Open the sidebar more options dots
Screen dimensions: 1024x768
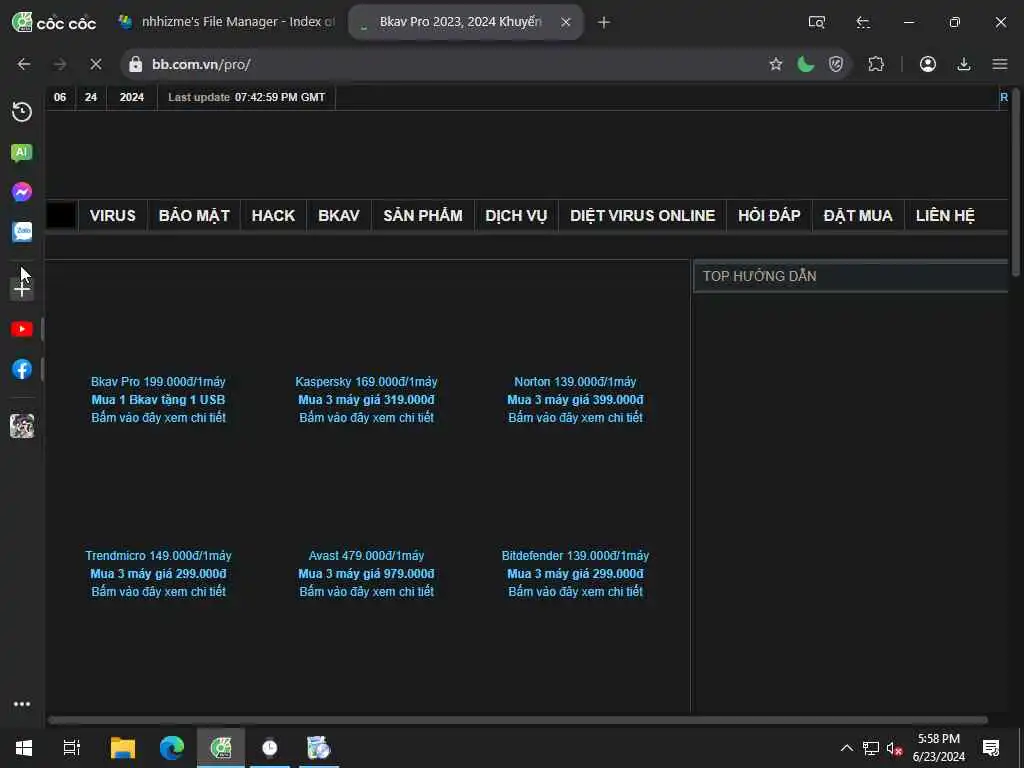click(x=22, y=704)
